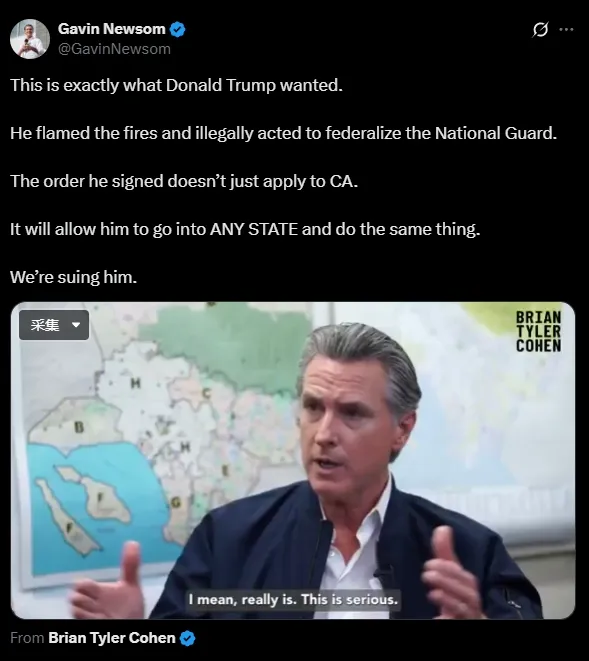Click the subtitle 'I mean, really is. This is serious.'
Screen dimensions: 589x661
pyautogui.click(x=293, y=599)
